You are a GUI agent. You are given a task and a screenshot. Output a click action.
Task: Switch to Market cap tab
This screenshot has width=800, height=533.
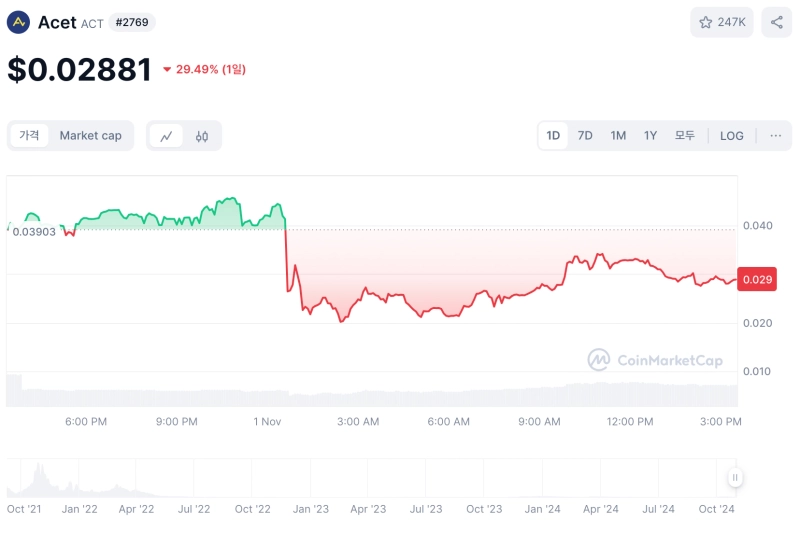pos(90,136)
